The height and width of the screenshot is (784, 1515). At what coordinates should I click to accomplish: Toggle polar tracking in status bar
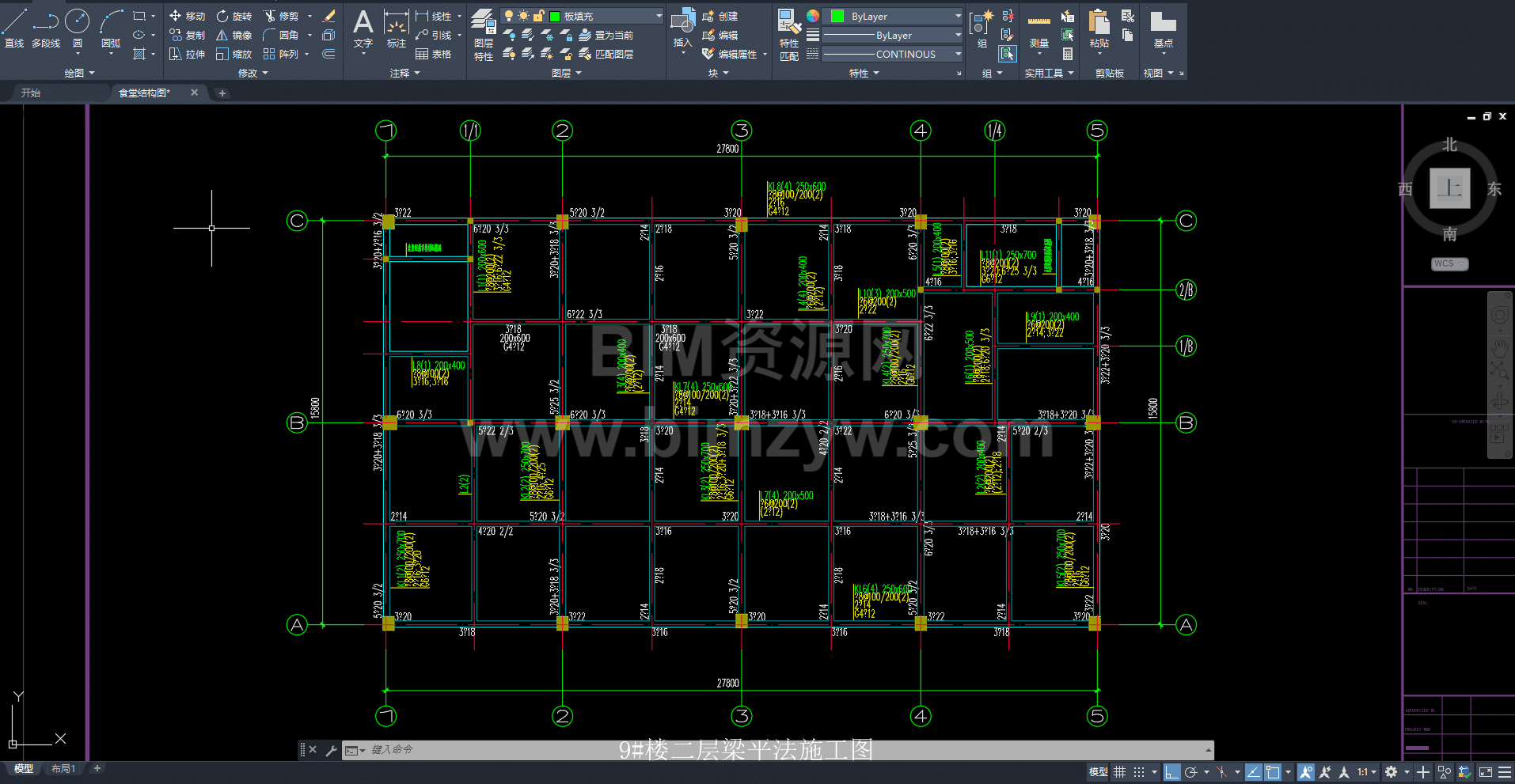tap(1191, 772)
